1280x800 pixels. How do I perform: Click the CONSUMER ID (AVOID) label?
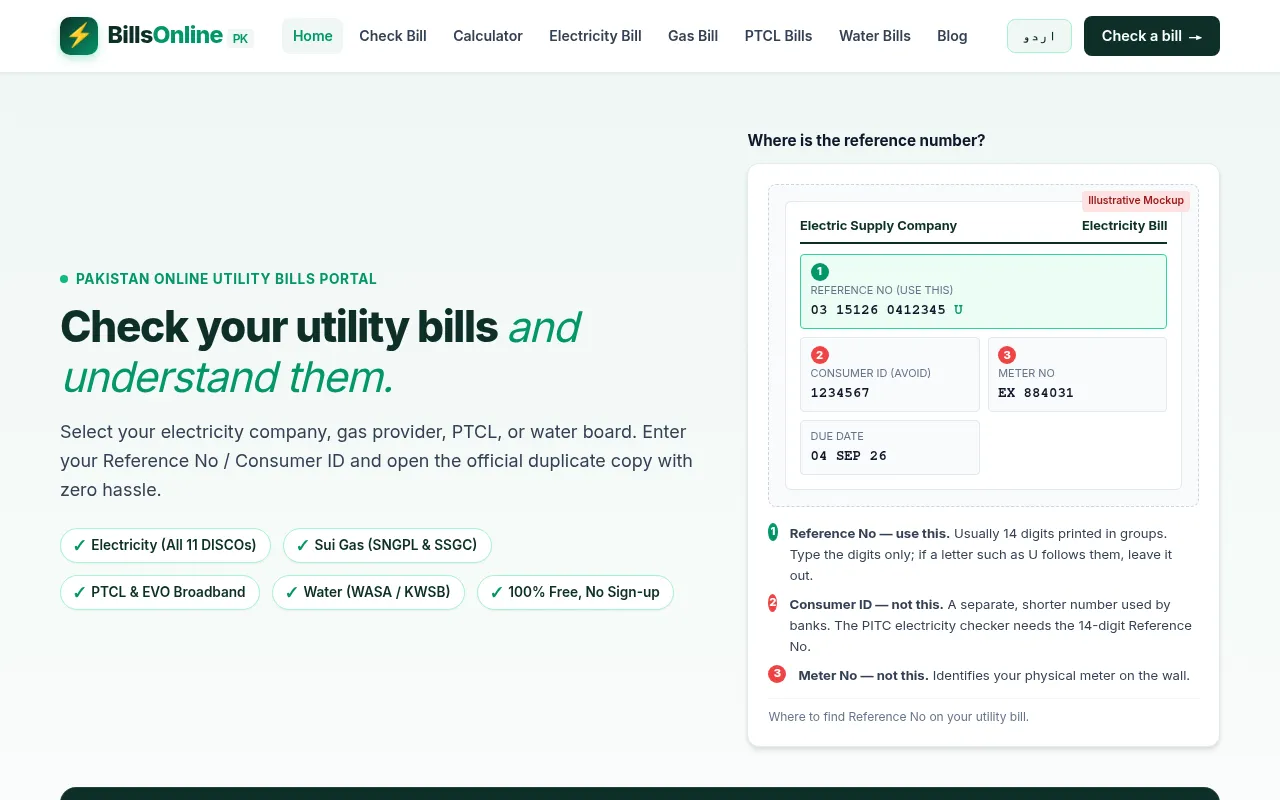(x=870, y=373)
